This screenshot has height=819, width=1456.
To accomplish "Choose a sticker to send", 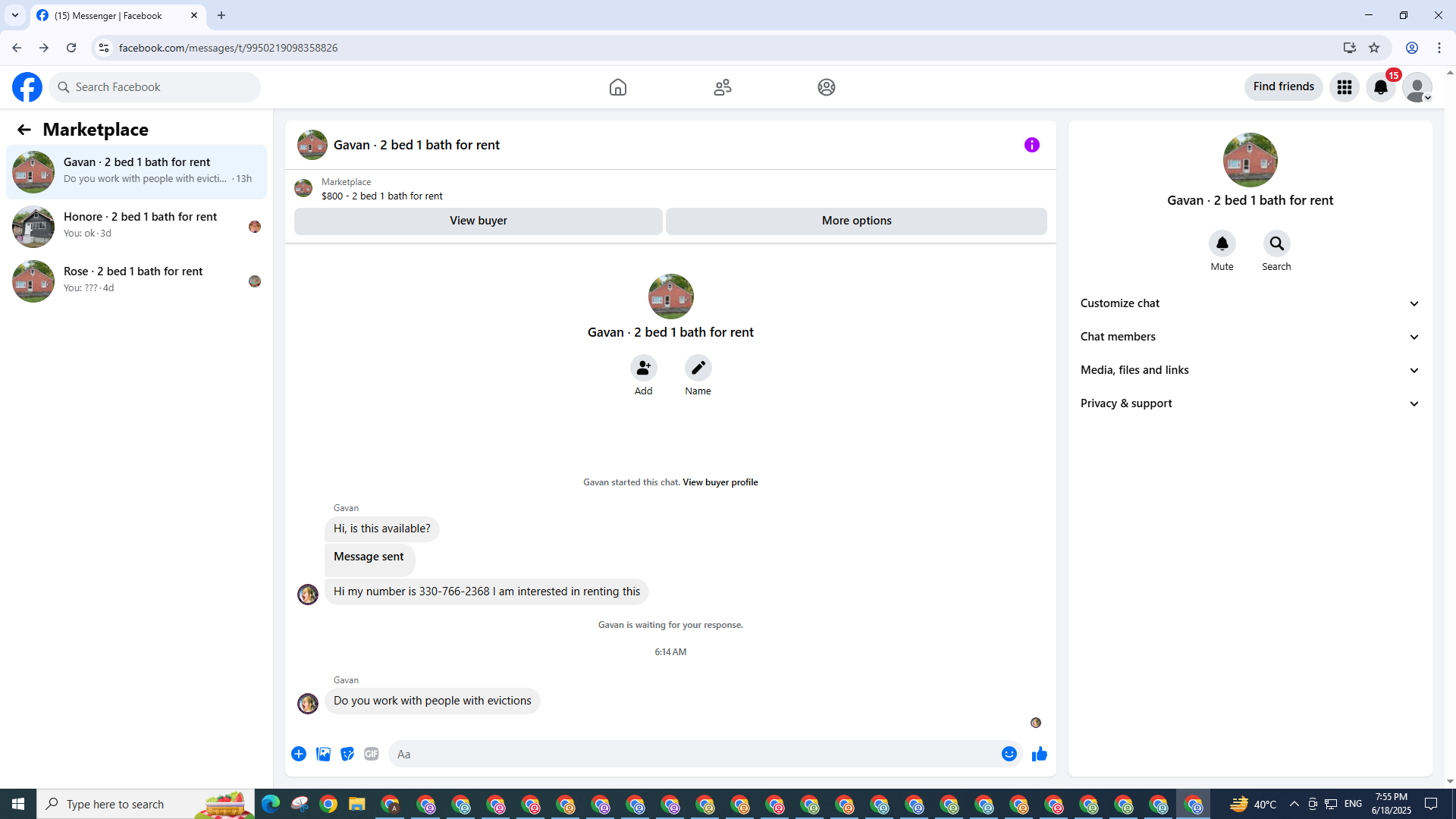I will 347,754.
